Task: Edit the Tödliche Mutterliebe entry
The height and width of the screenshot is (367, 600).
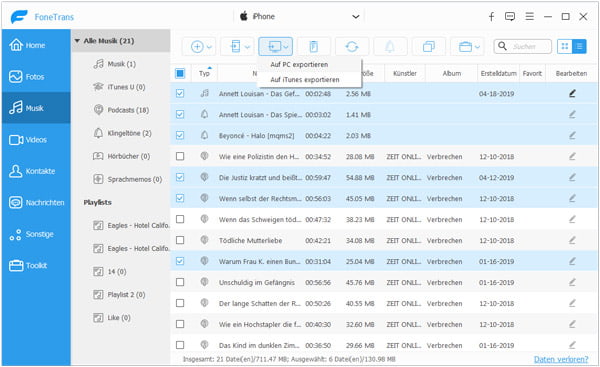Action: [572, 240]
